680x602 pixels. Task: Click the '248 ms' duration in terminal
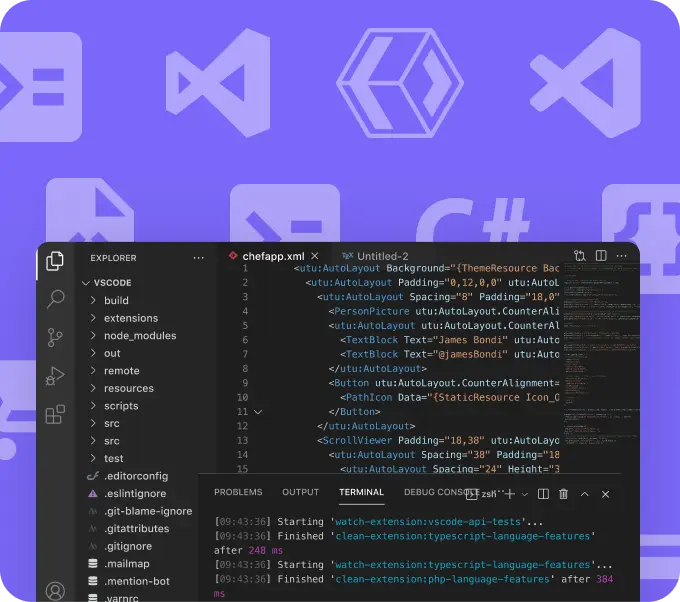[265, 550]
